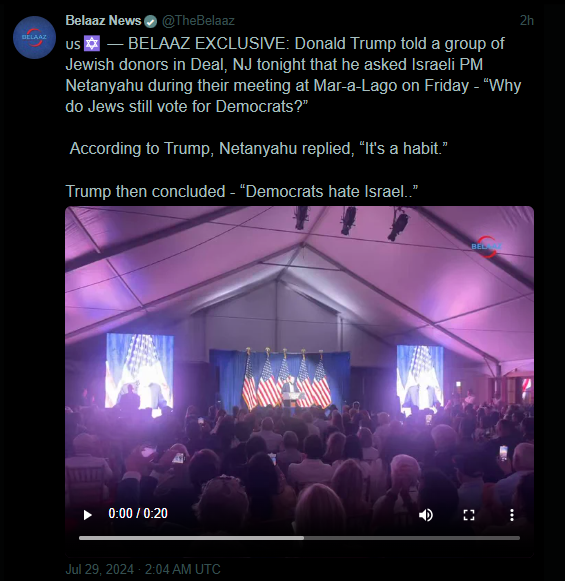Open the 2h relative timestamp
This screenshot has height=581, width=565.
pyautogui.click(x=526, y=21)
